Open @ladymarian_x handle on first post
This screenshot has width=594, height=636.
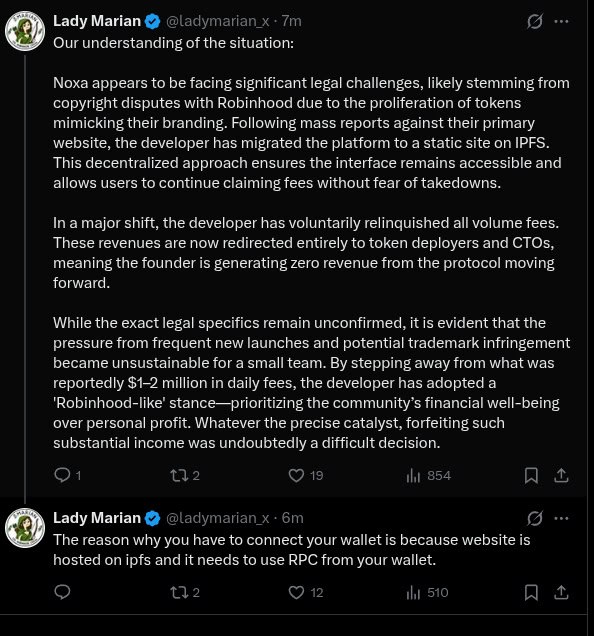pos(217,21)
